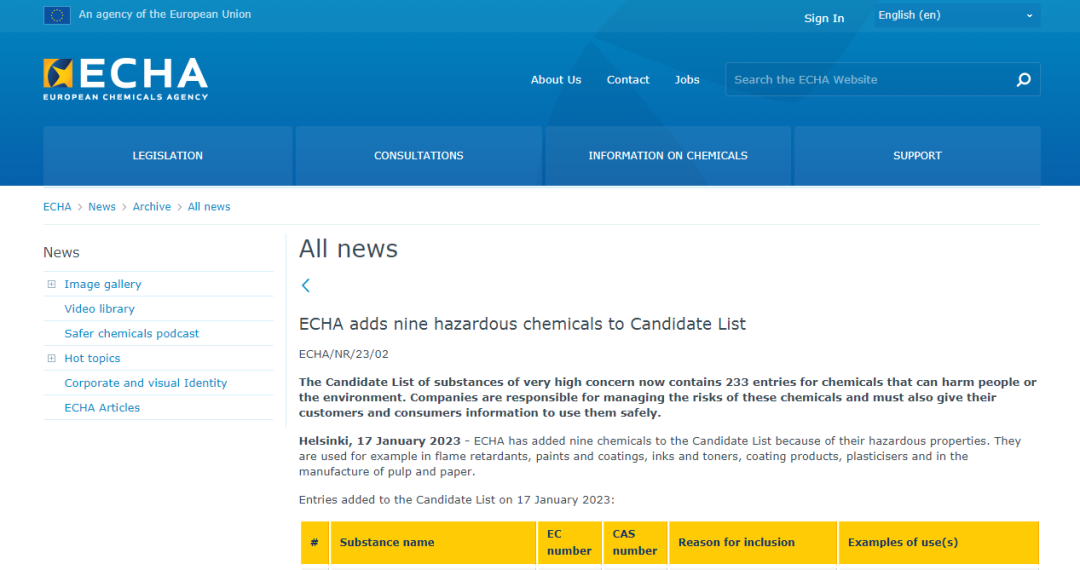Click the European Union flag icon
The image size is (1080, 570).
[x=56, y=14]
